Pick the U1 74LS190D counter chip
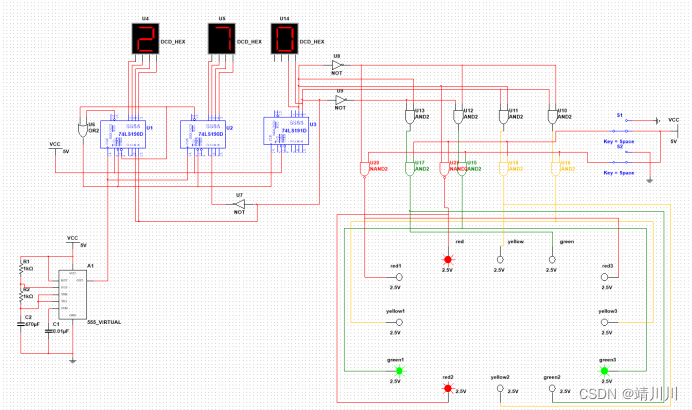Screen dimensions: 692x410 (123, 134)
